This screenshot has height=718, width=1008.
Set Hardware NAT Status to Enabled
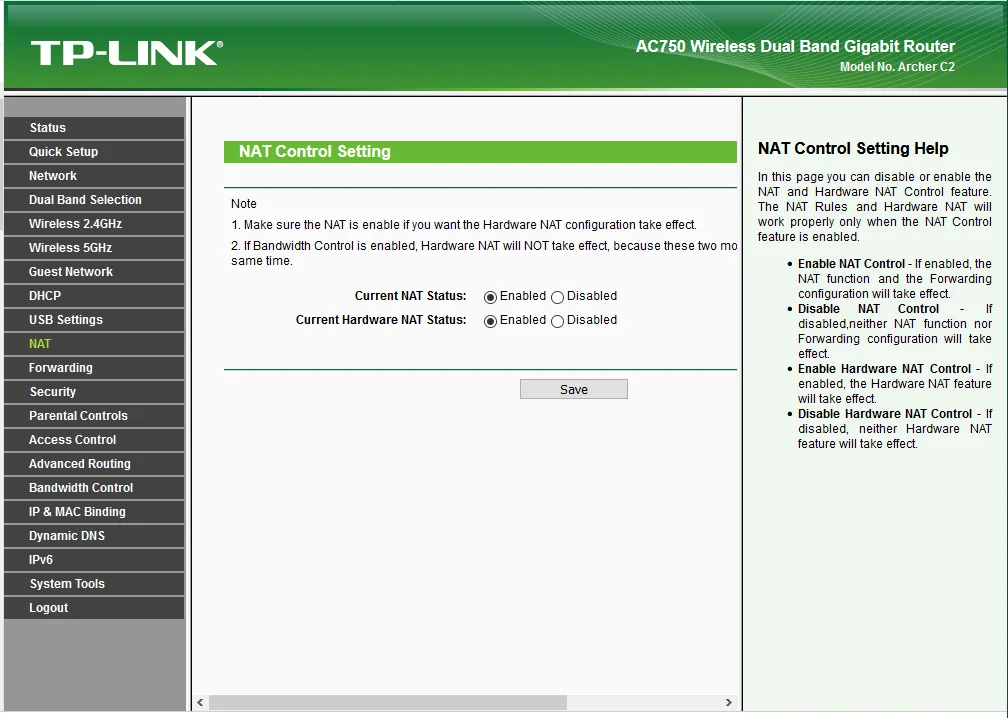(x=490, y=321)
